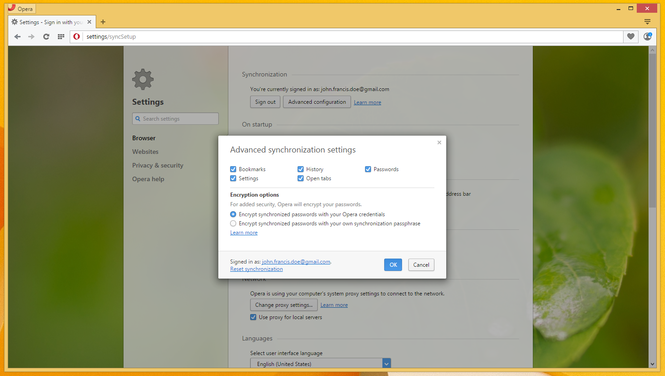The height and width of the screenshot is (376, 665).
Task: Click the Settings gear icon
Action: (x=142, y=79)
